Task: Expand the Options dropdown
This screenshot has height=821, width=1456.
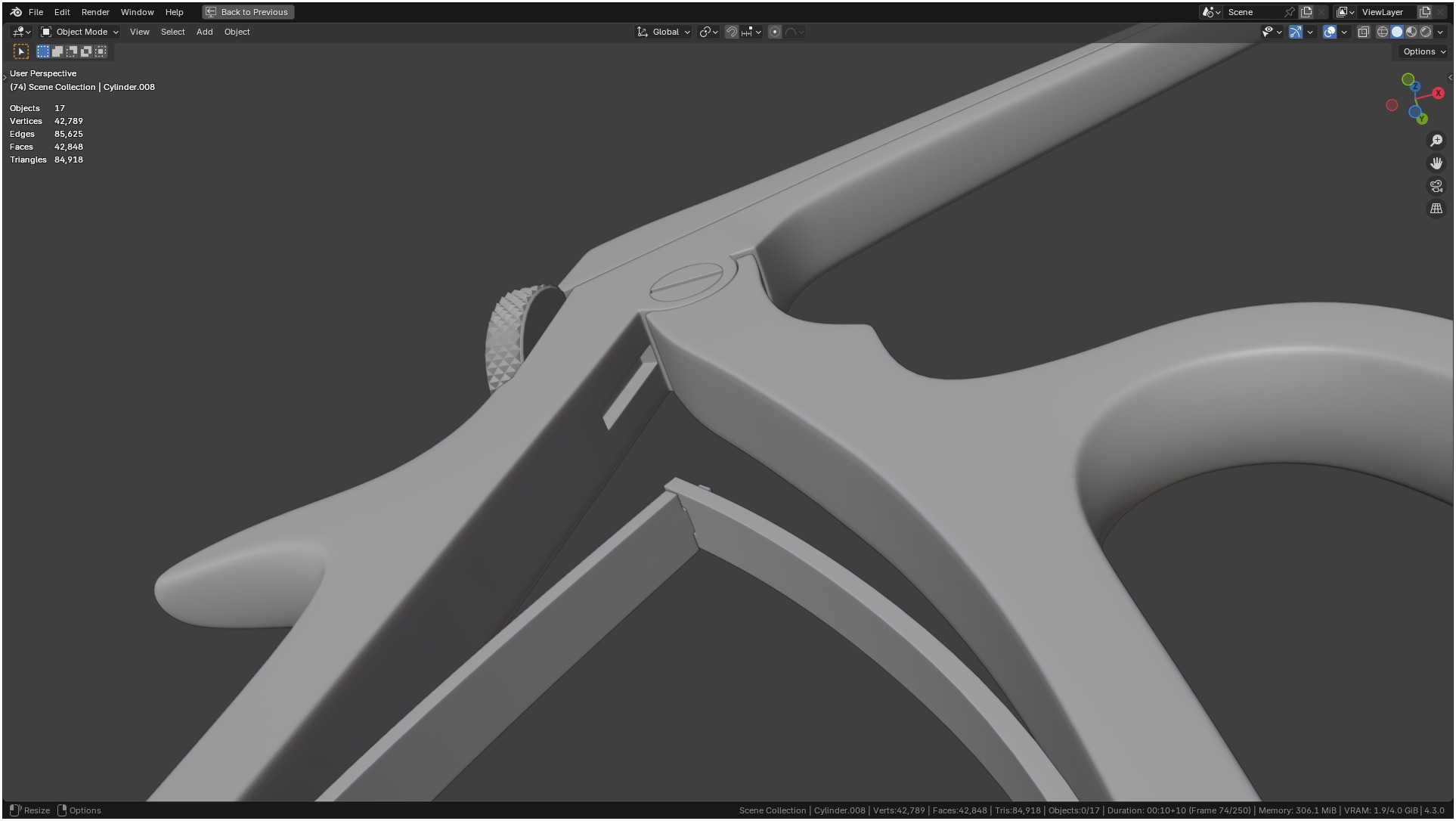Action: (1423, 51)
